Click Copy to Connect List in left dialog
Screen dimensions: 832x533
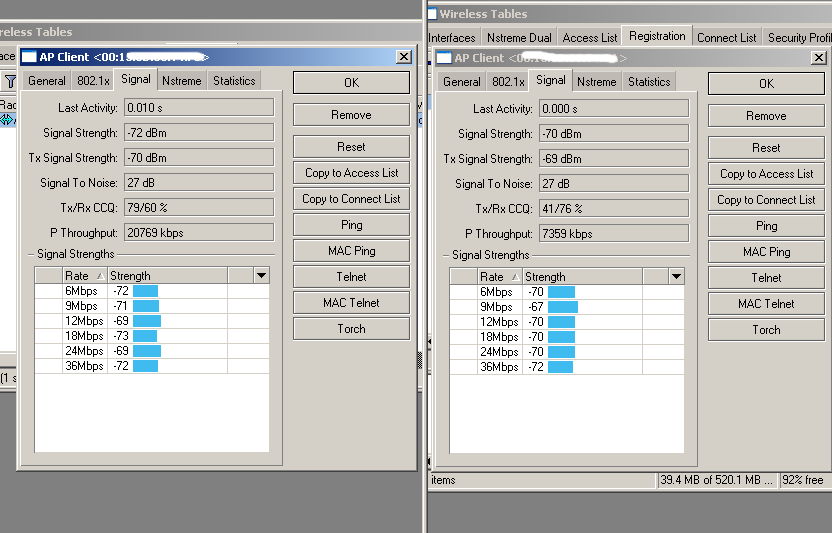click(x=351, y=199)
